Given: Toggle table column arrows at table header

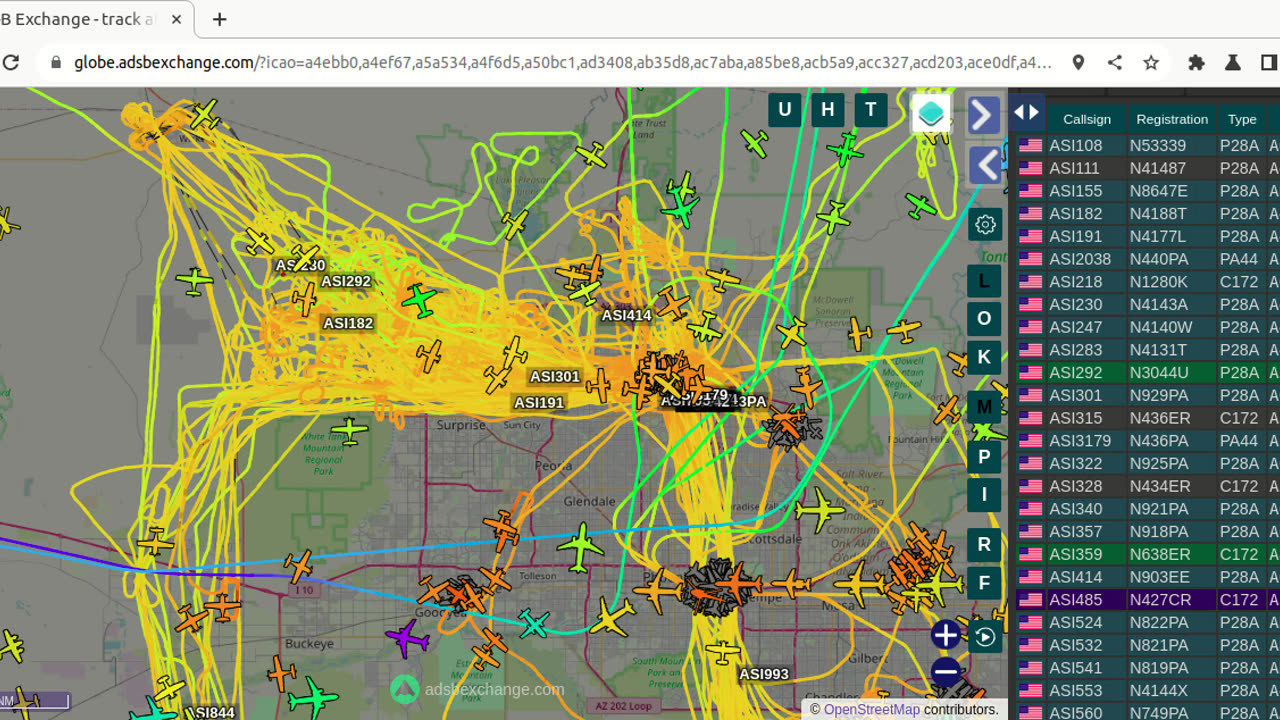Looking at the screenshot, I should coord(1027,112).
